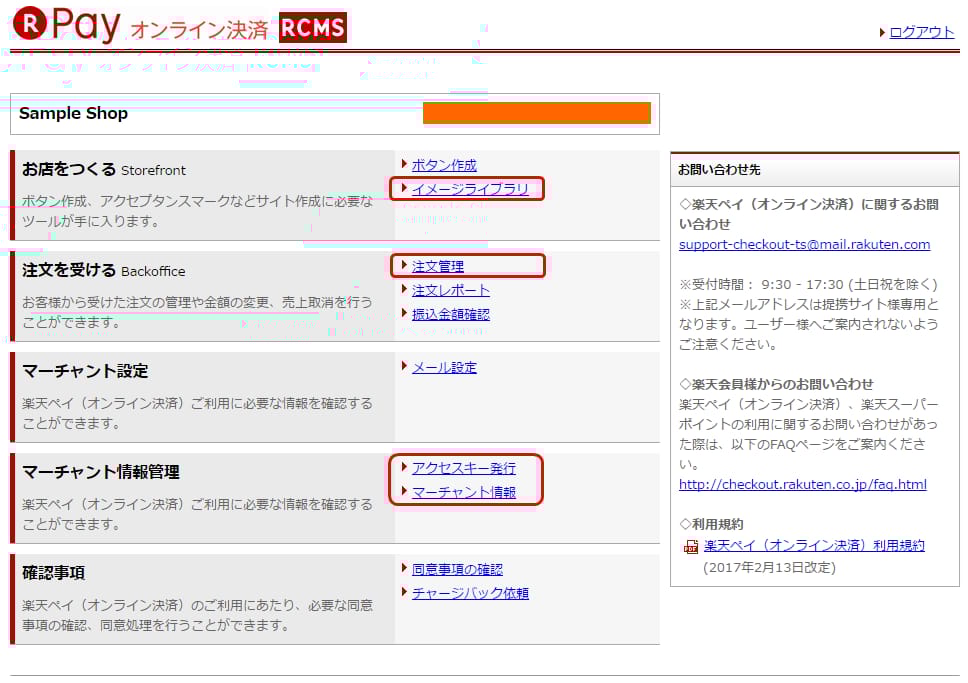The height and width of the screenshot is (683, 968).
Task: Click the 注文を受ける Backoffice heading
Action: (104, 270)
